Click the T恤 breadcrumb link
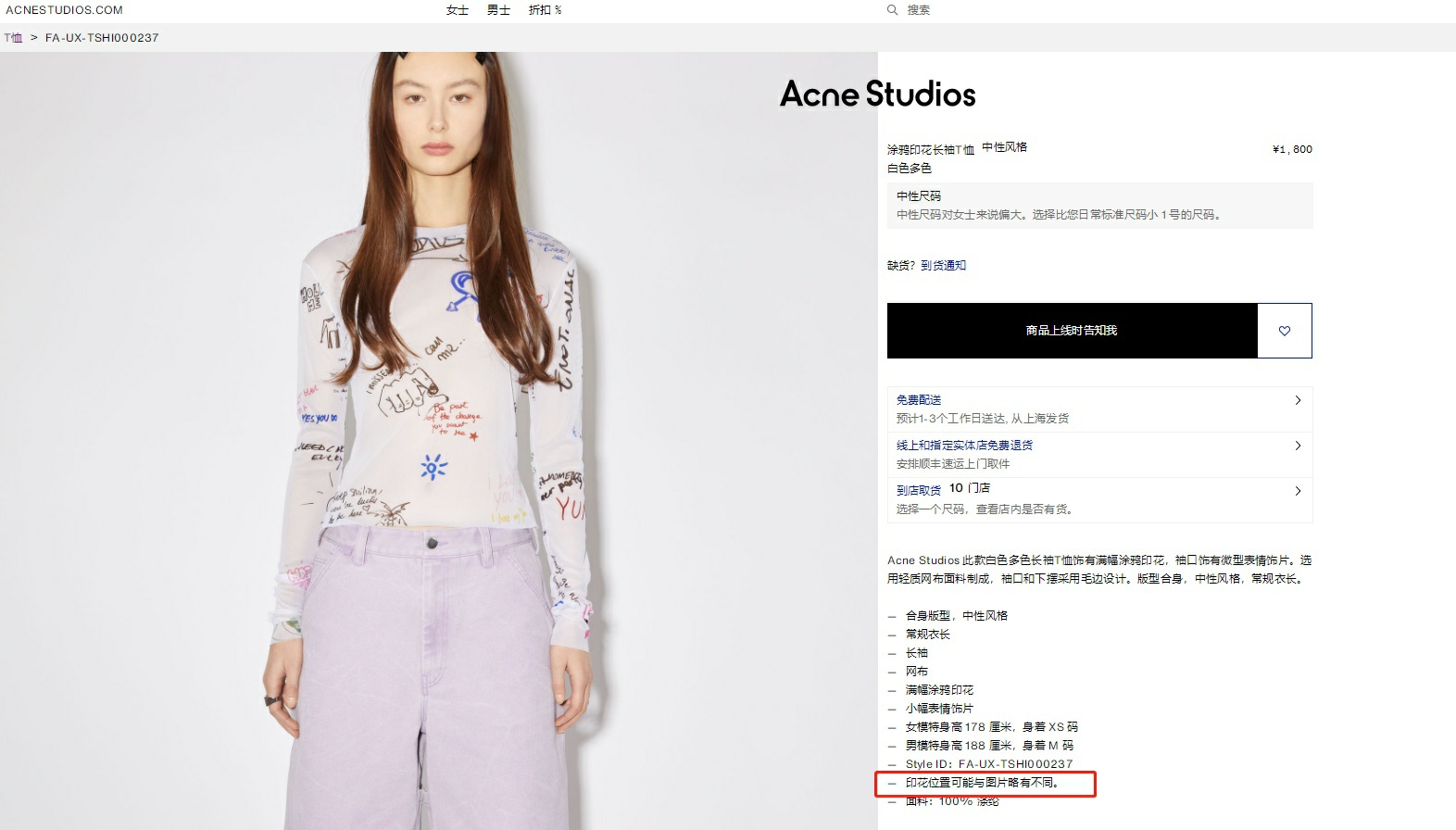 pyautogui.click(x=13, y=38)
